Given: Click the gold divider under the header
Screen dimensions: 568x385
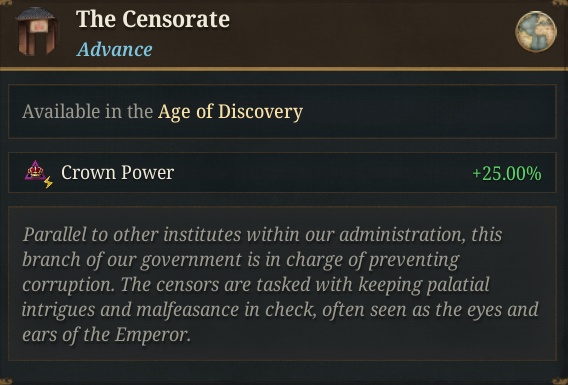Looking at the screenshot, I should [284, 68].
